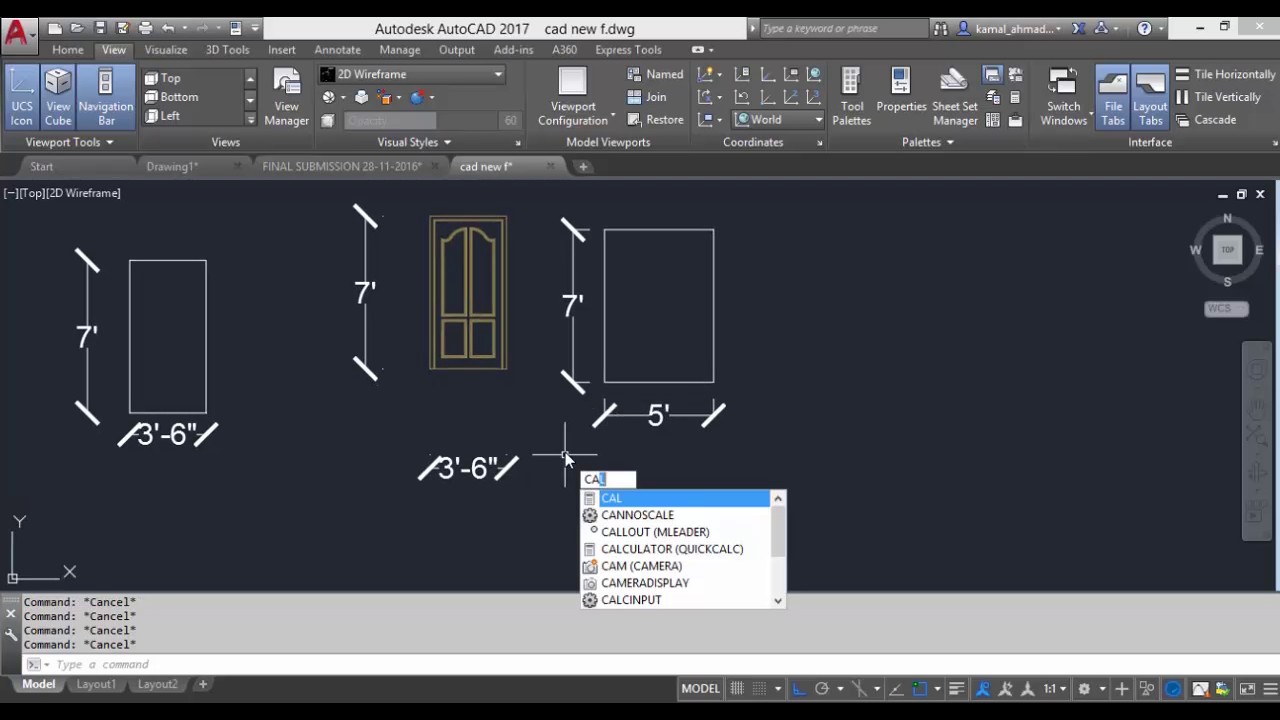This screenshot has width=1280, height=720.
Task: Click the Restore viewports button
Action: 655,120
